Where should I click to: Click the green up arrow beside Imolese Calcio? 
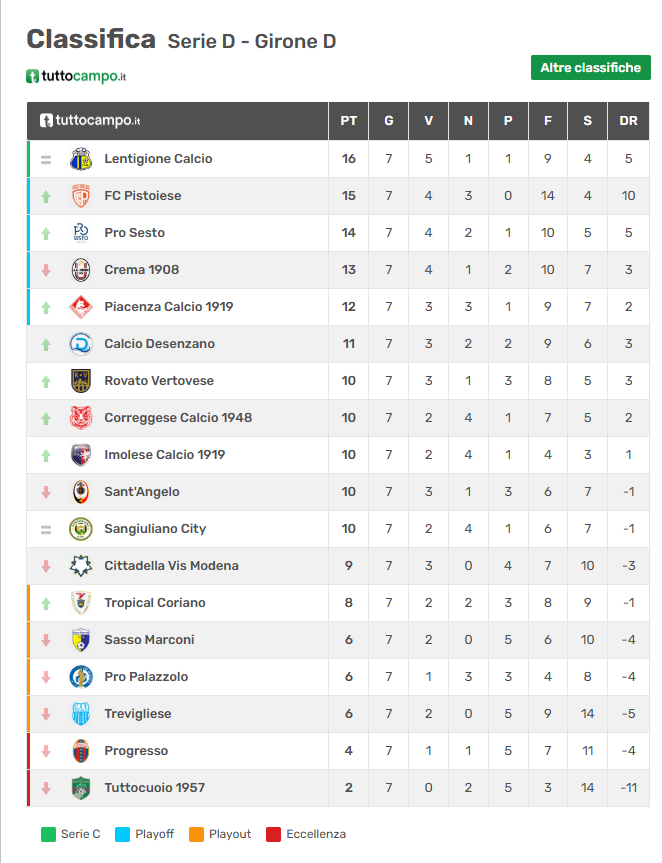(x=46, y=455)
